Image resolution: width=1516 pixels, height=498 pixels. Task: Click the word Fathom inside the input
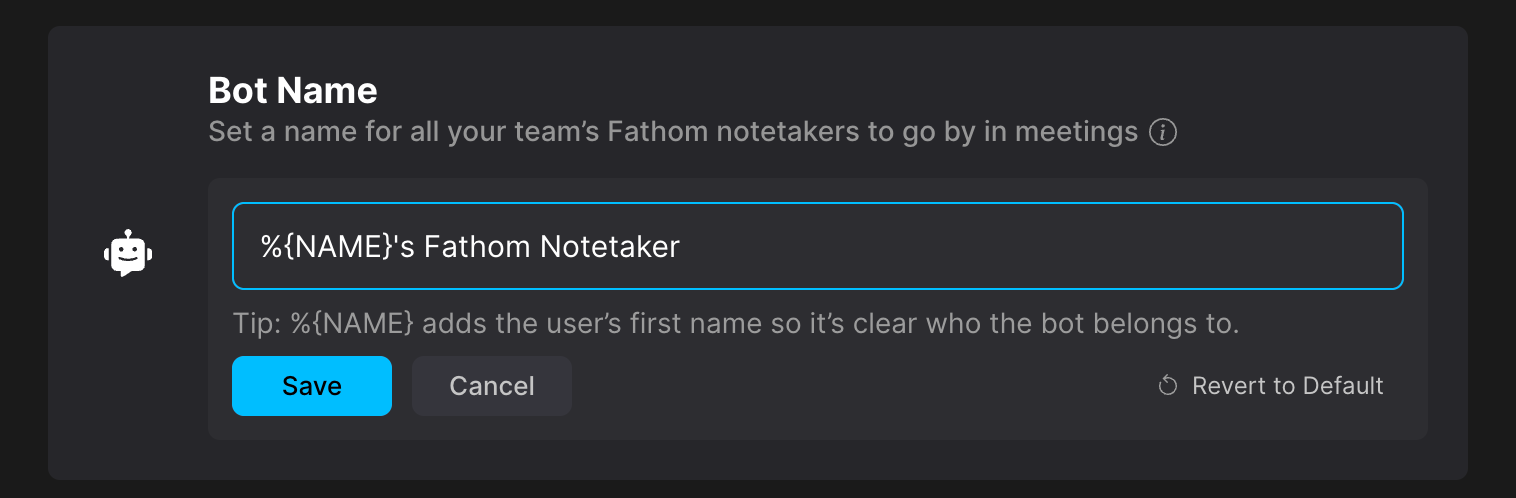[x=478, y=246]
